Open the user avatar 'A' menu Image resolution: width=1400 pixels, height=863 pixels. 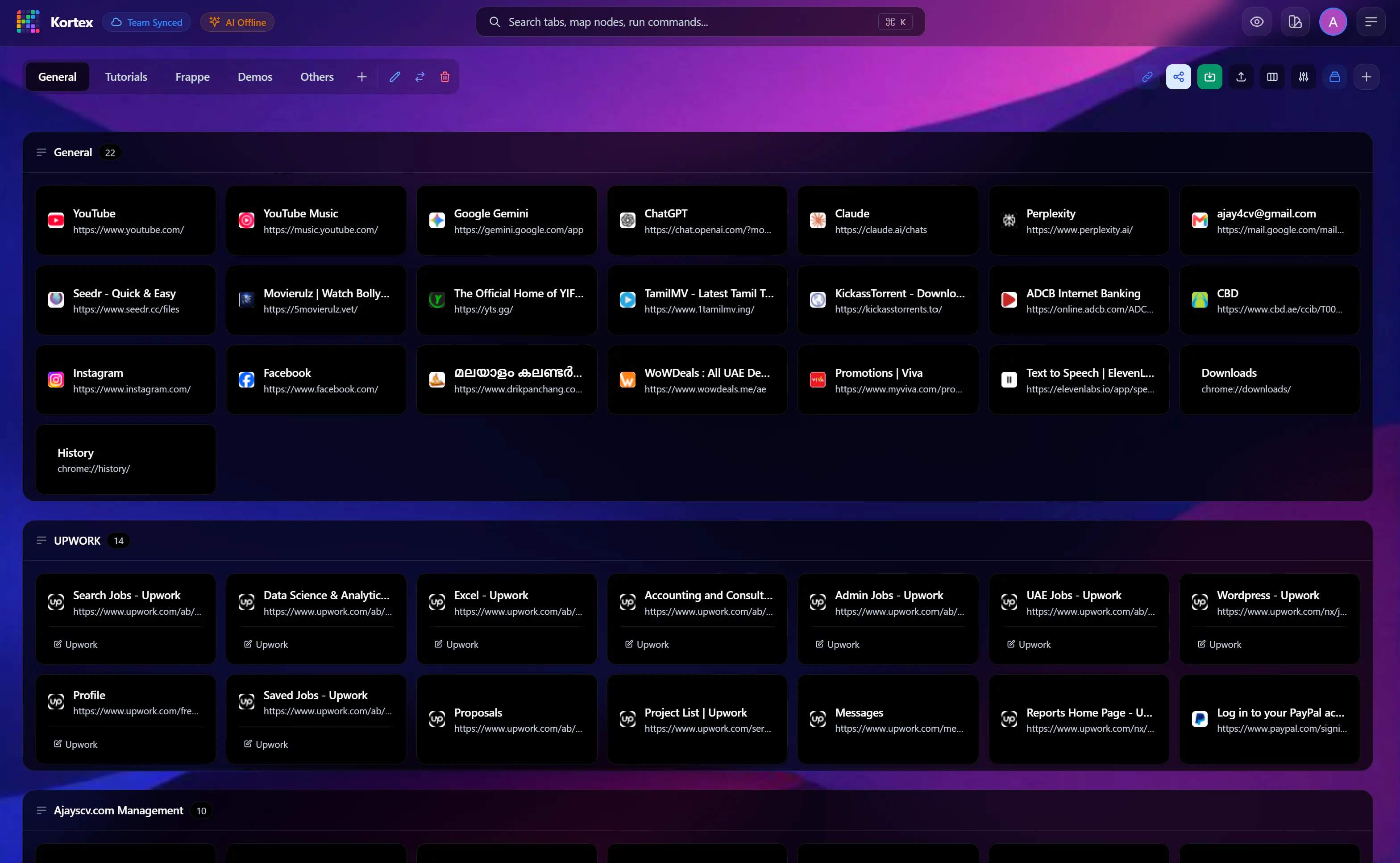(x=1333, y=22)
